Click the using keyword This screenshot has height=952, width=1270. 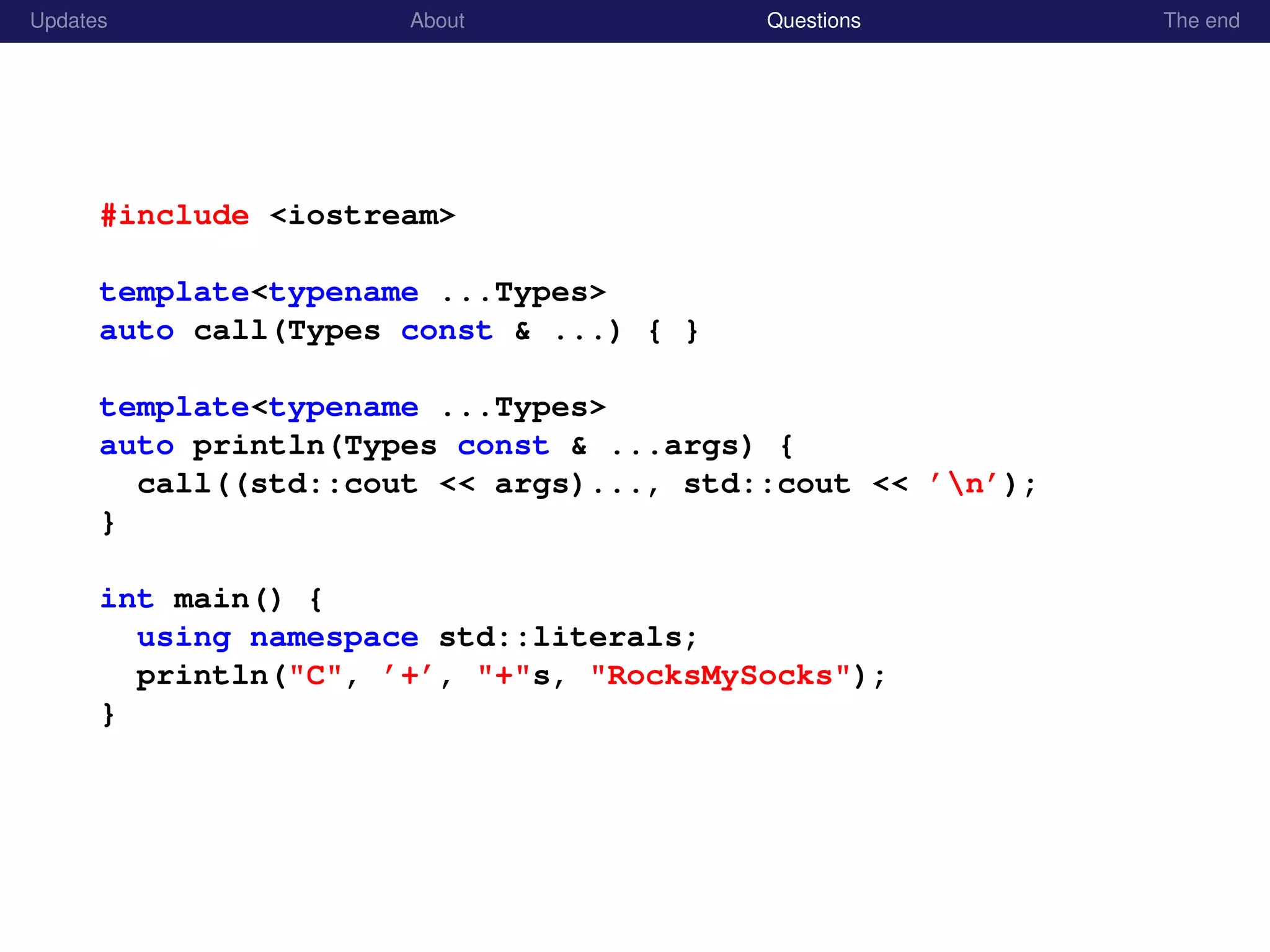coord(184,637)
